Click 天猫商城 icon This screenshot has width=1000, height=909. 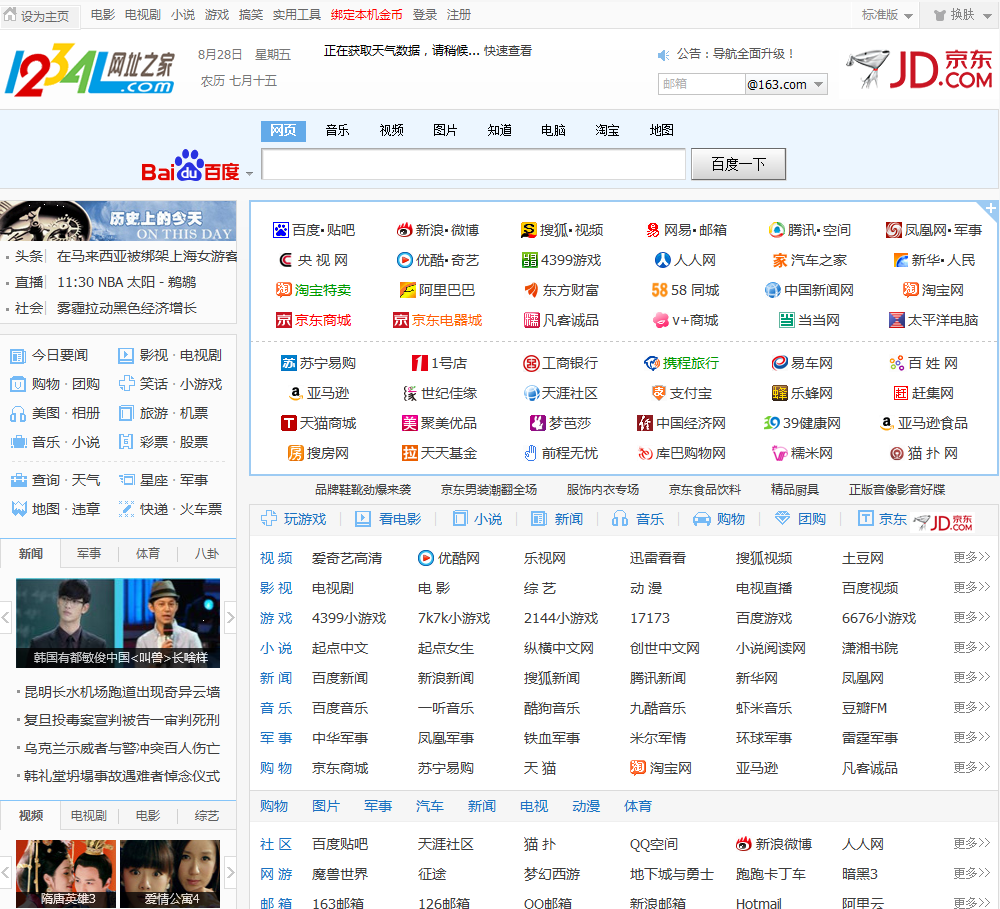[x=289, y=423]
